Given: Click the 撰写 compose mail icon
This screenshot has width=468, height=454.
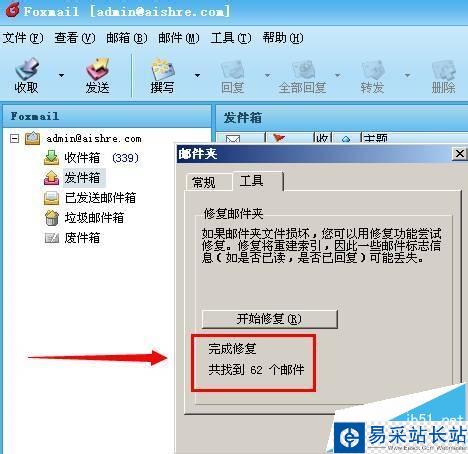Looking at the screenshot, I should click(163, 69).
